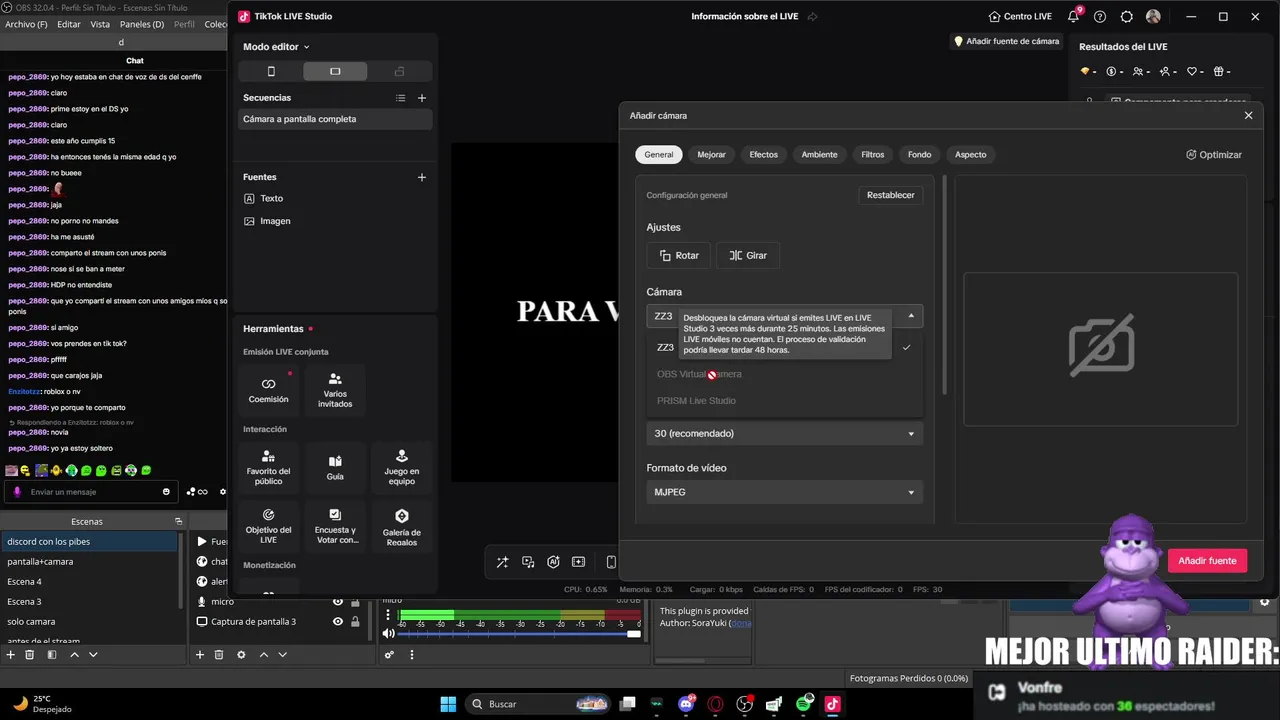
Task: Open the share icon beside Información sobre el LIVE
Action: 812,17
